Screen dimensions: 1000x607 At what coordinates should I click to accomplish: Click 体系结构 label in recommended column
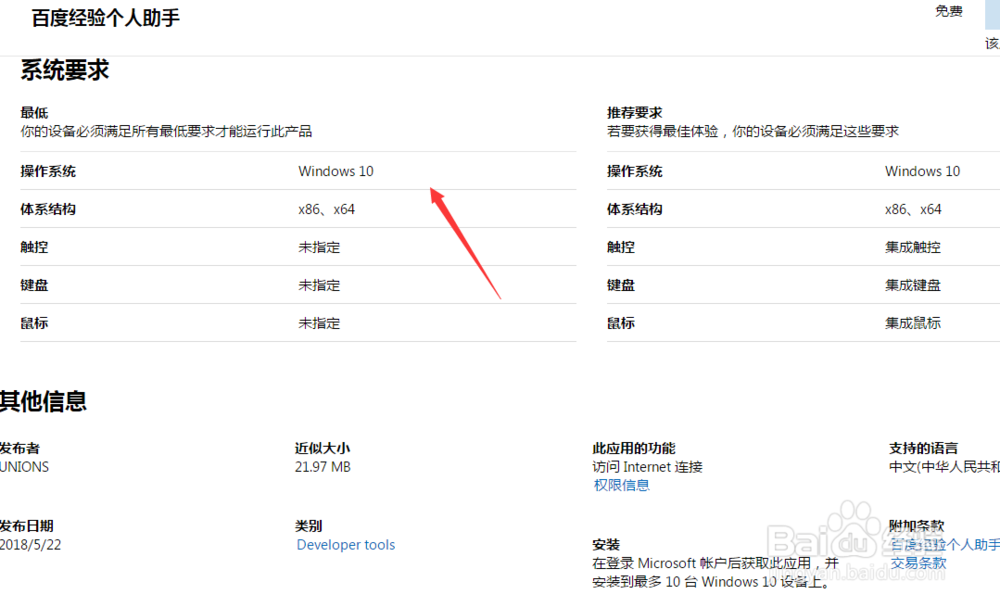pos(635,209)
